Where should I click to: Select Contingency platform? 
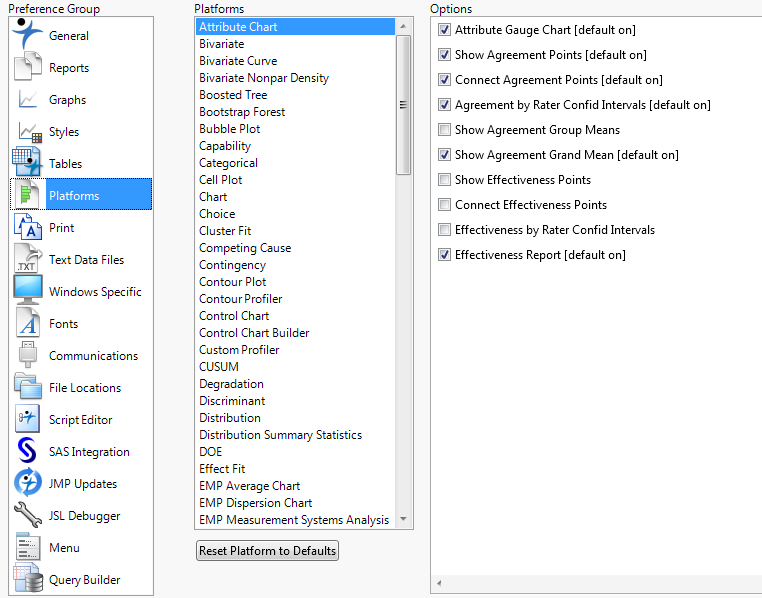click(295, 265)
